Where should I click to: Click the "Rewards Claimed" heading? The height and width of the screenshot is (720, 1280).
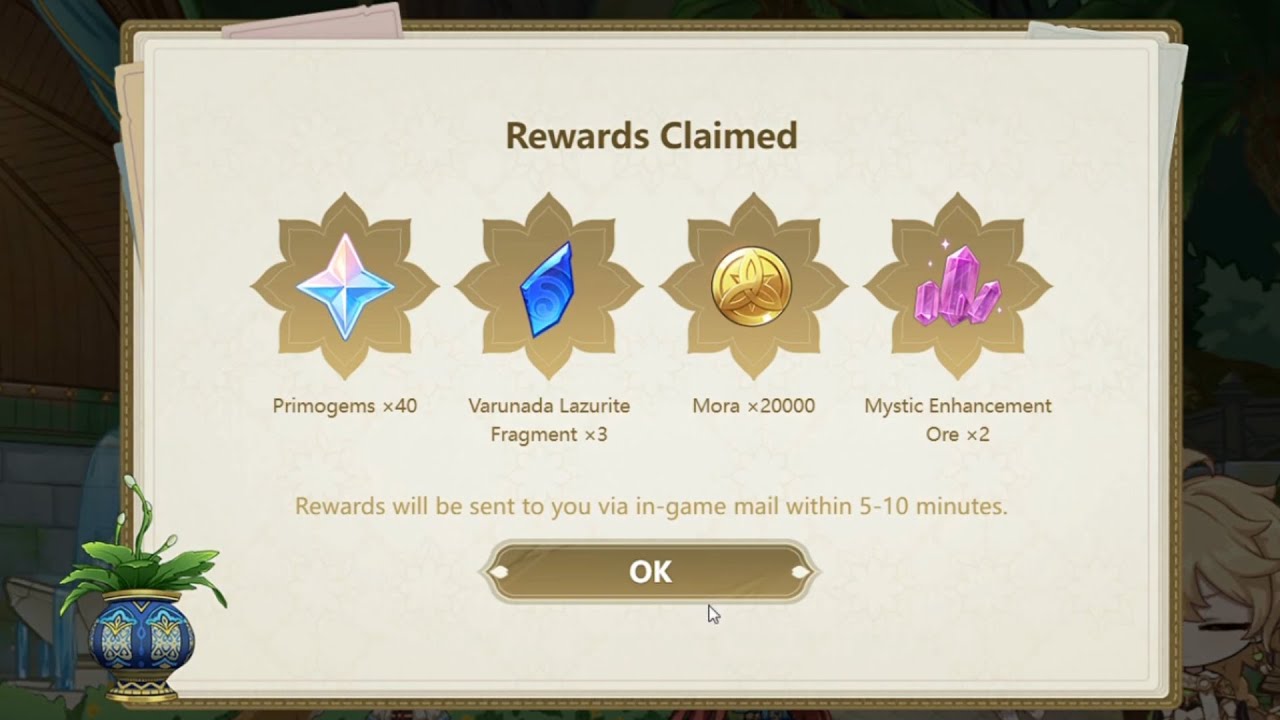pos(651,135)
